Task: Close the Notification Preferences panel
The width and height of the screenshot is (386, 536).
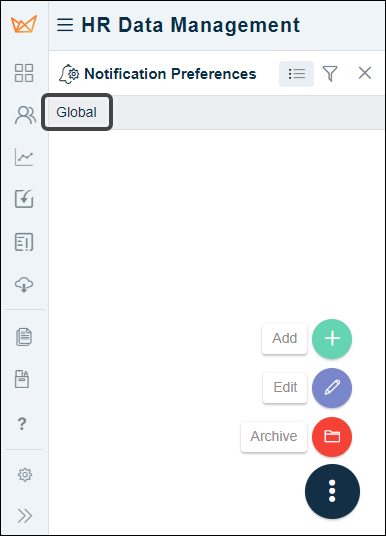Action: [x=365, y=73]
